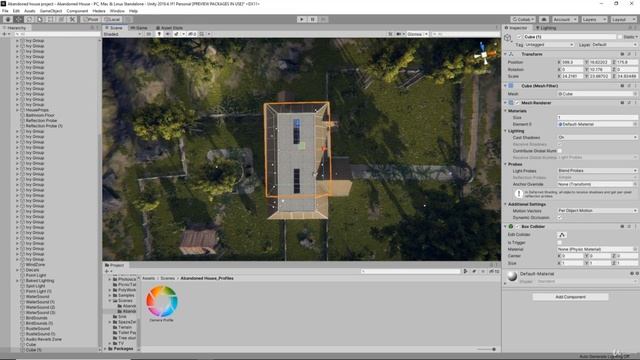
Task: Open the Component menu
Action: pyautogui.click(x=77, y=11)
